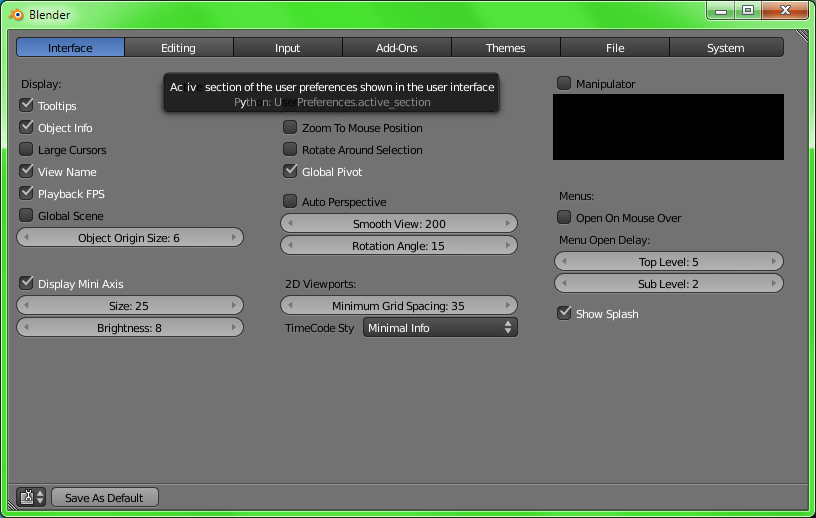Select the Interface tab
This screenshot has width=816, height=518.
[x=70, y=47]
